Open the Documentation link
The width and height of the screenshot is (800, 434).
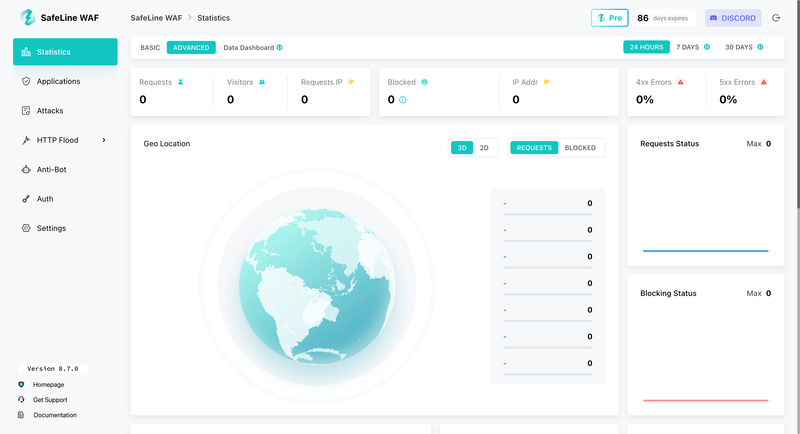point(55,415)
